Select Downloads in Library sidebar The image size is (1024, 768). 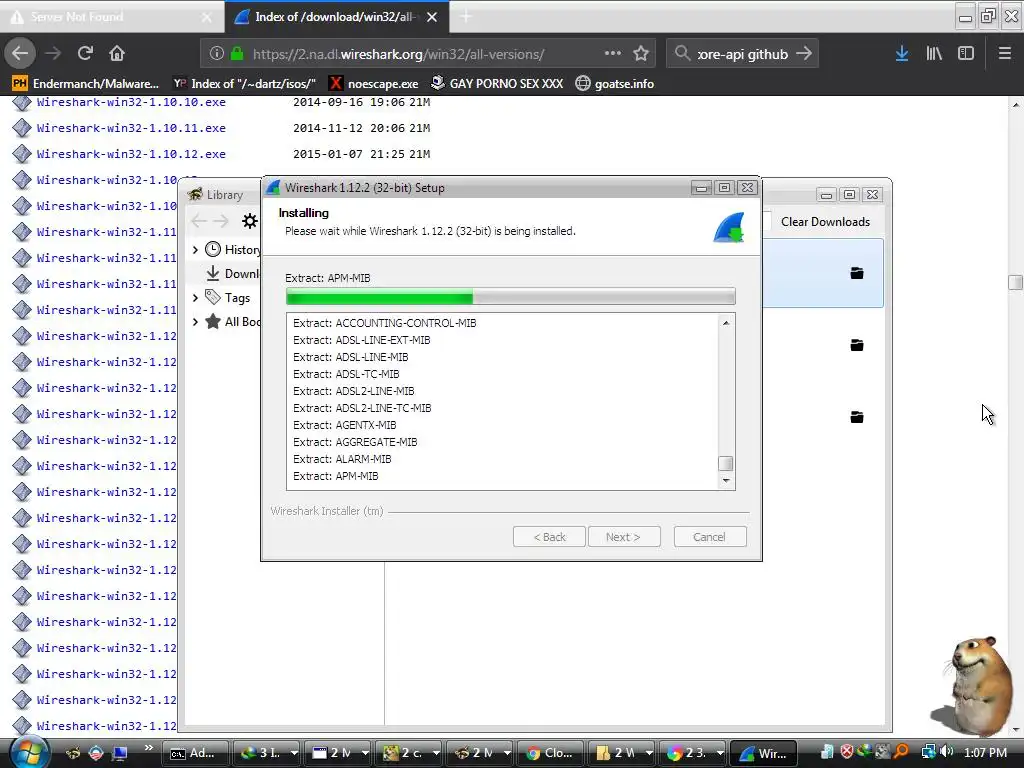click(x=232, y=274)
